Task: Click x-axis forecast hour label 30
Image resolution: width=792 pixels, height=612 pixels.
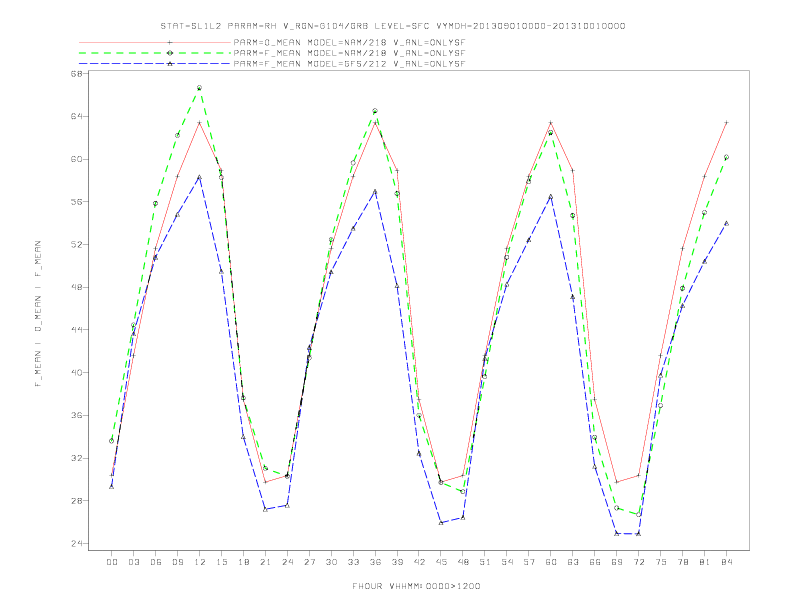Action: coord(331,562)
